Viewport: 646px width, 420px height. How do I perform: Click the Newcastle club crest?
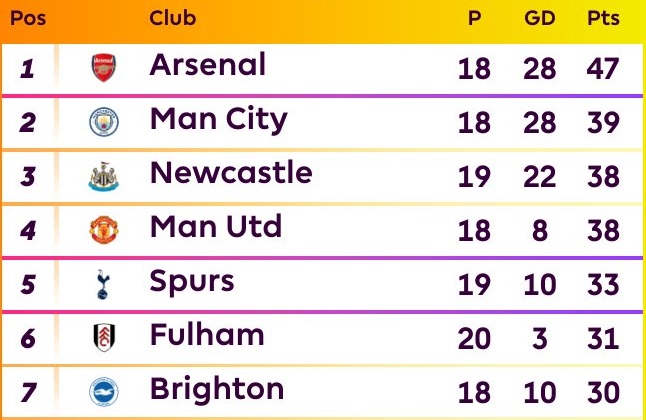click(104, 176)
